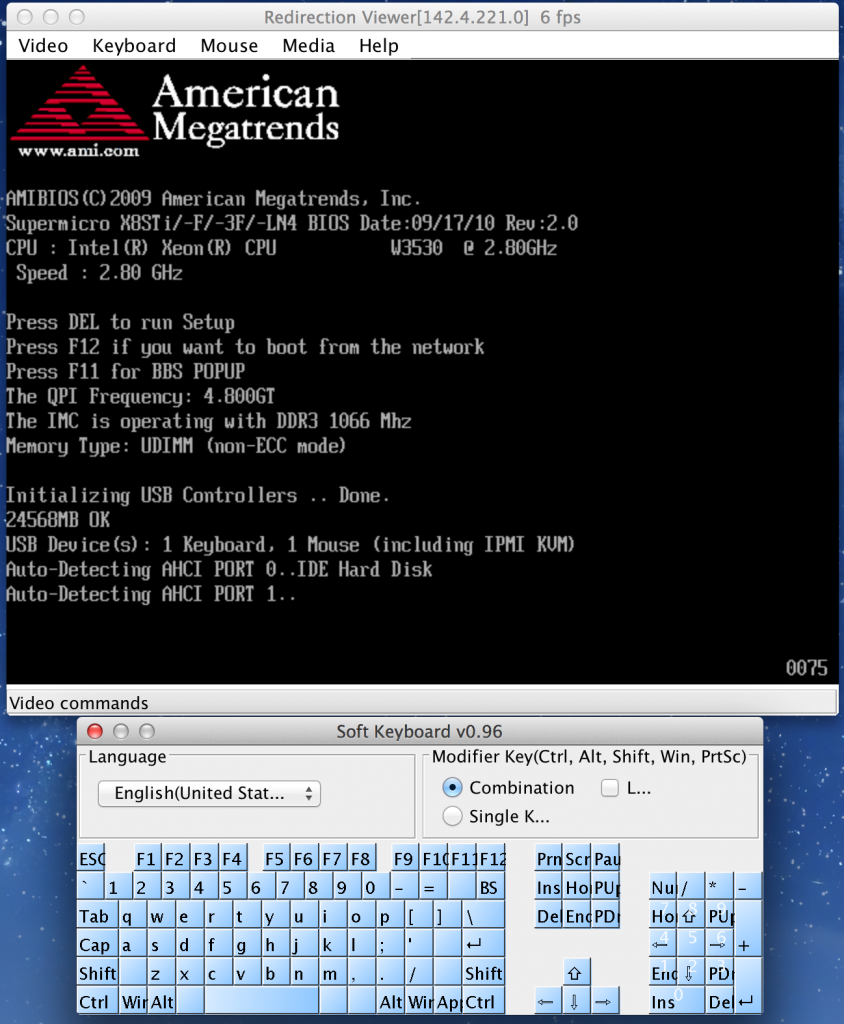Click the left Alt soft key

click(163, 1001)
